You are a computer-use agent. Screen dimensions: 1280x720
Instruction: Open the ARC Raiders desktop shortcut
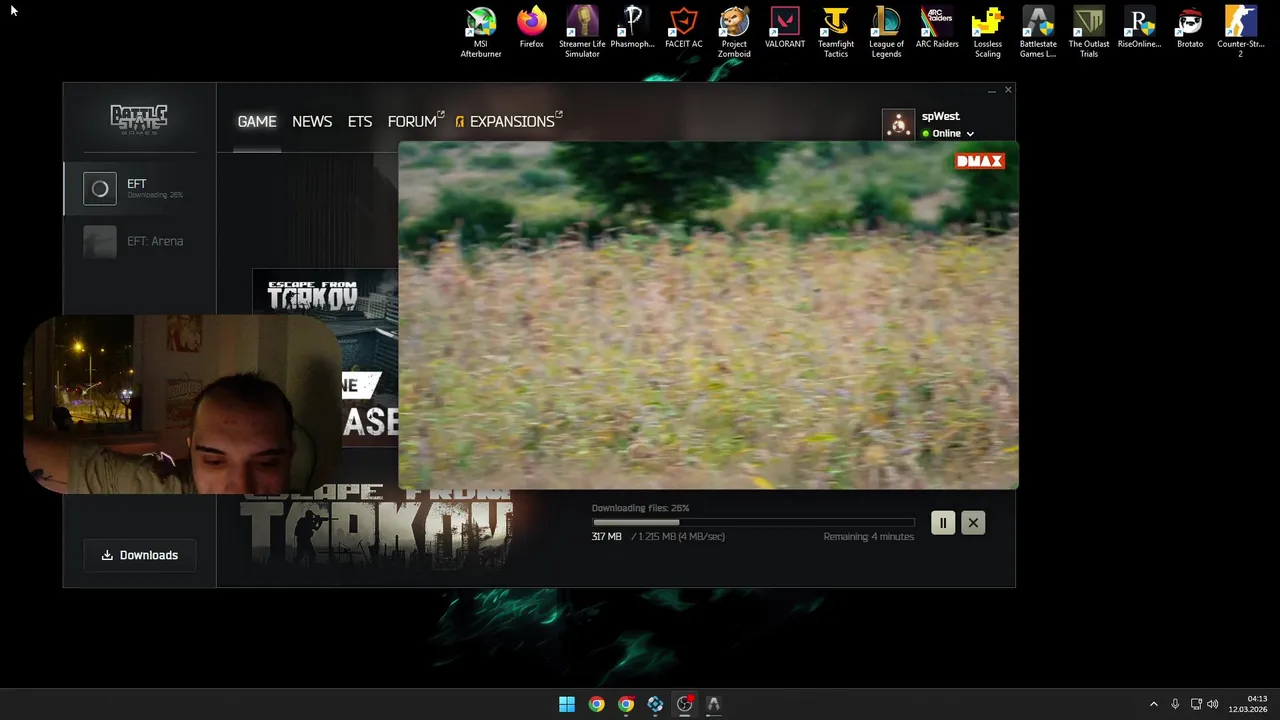(937, 28)
